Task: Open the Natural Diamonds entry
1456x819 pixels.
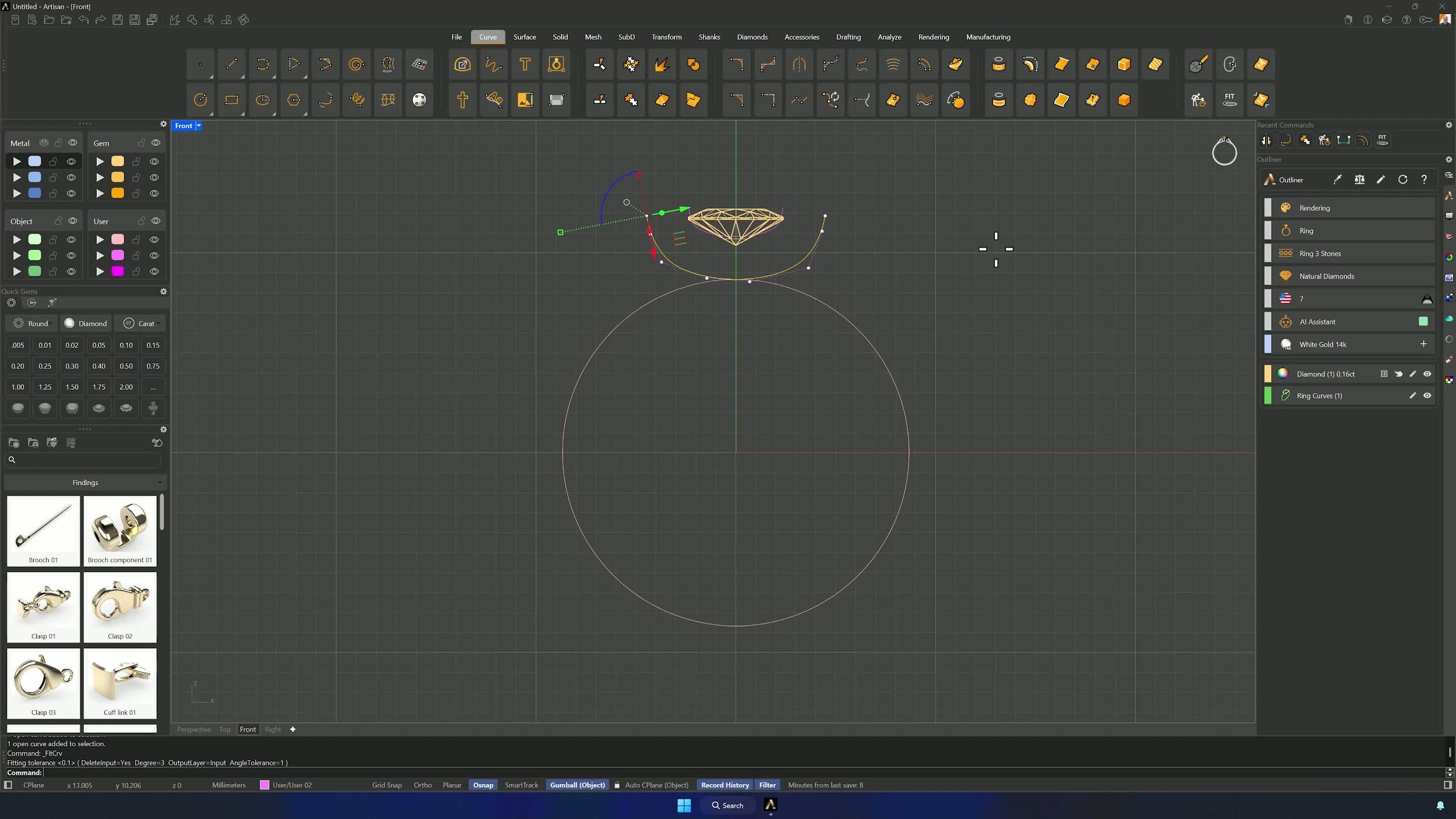Action: 1349,276
